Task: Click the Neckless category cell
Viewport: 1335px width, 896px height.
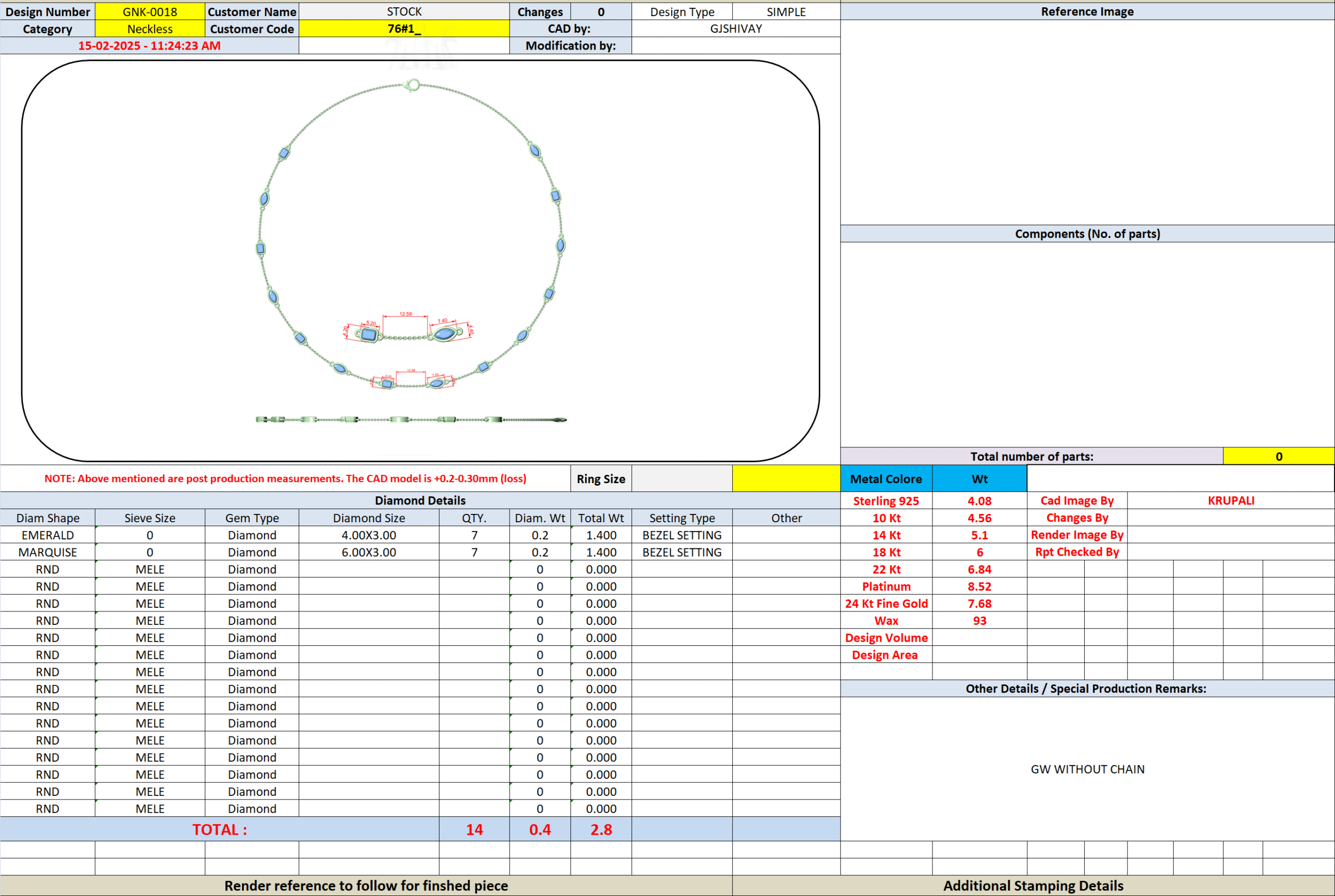Action: pos(150,29)
